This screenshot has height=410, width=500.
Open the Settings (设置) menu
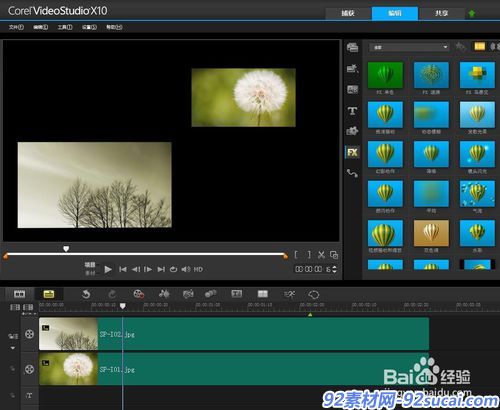click(x=89, y=27)
